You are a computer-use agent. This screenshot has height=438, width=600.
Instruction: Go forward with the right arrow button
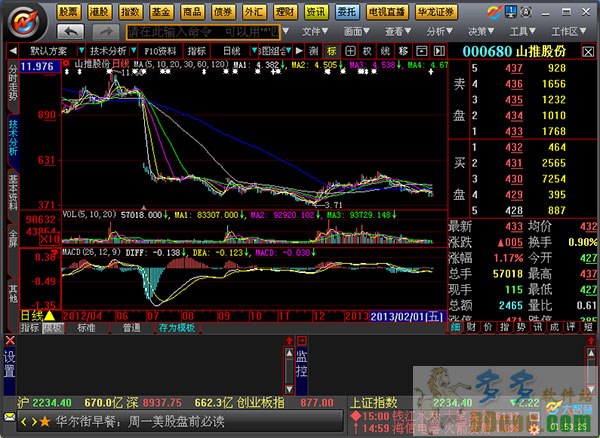click(106, 32)
